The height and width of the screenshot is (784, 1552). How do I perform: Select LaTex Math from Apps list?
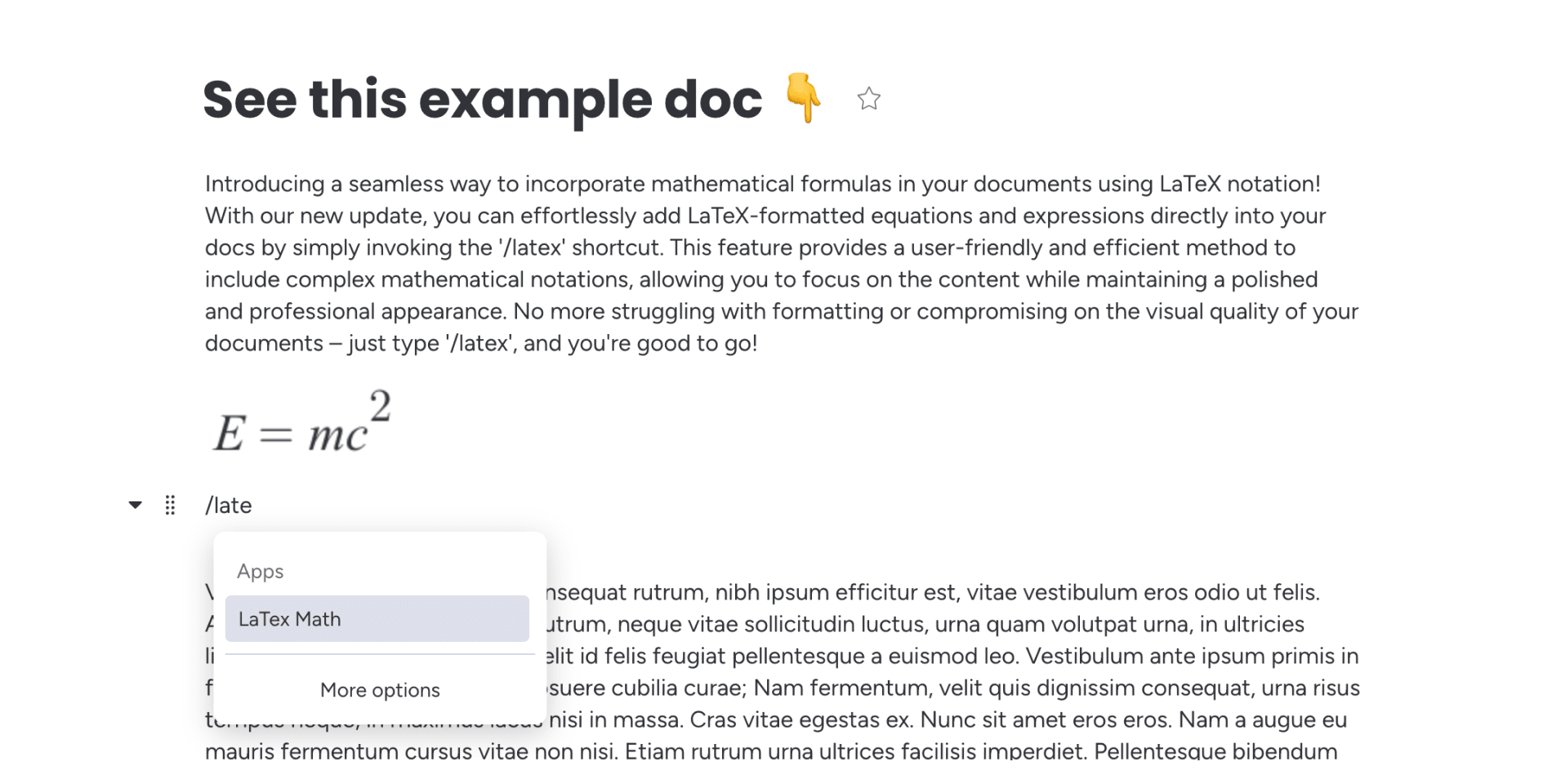[x=377, y=619]
